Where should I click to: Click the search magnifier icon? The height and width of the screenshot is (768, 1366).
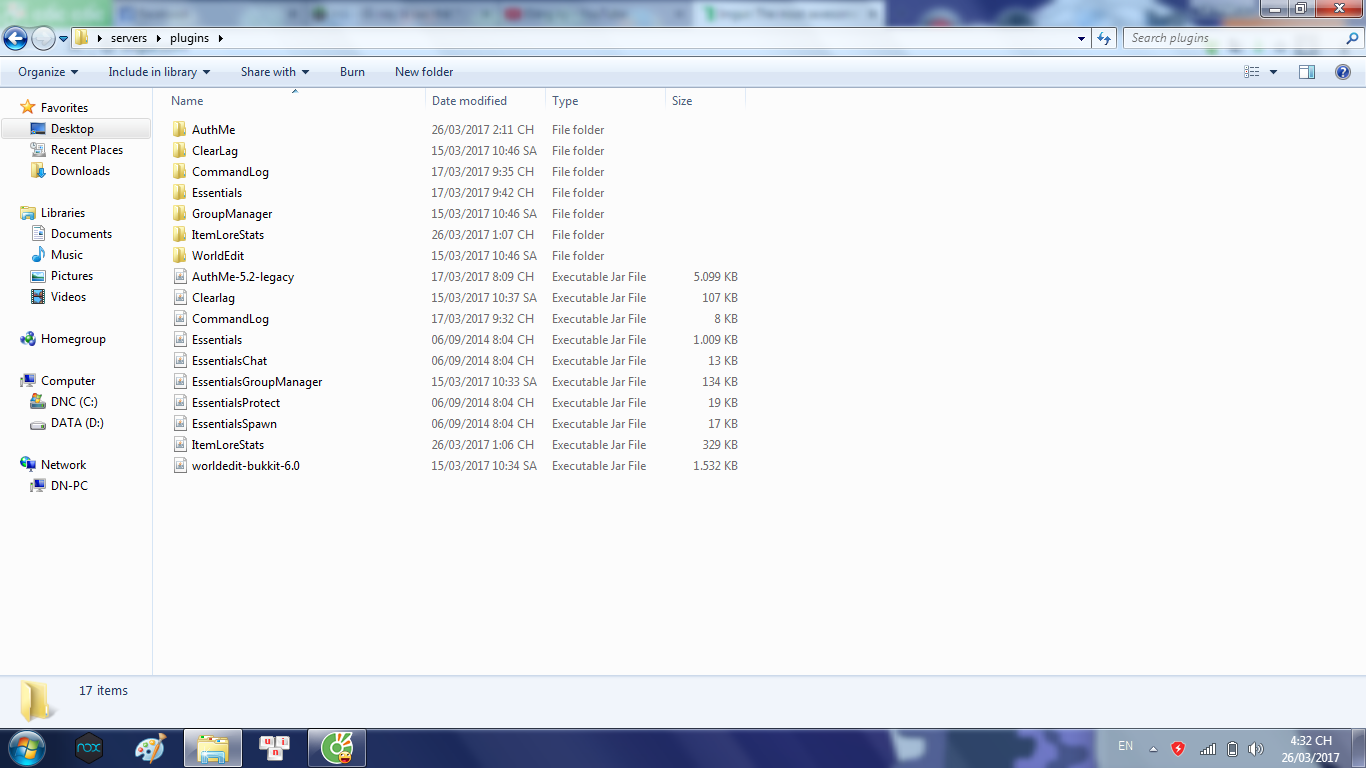click(1351, 38)
